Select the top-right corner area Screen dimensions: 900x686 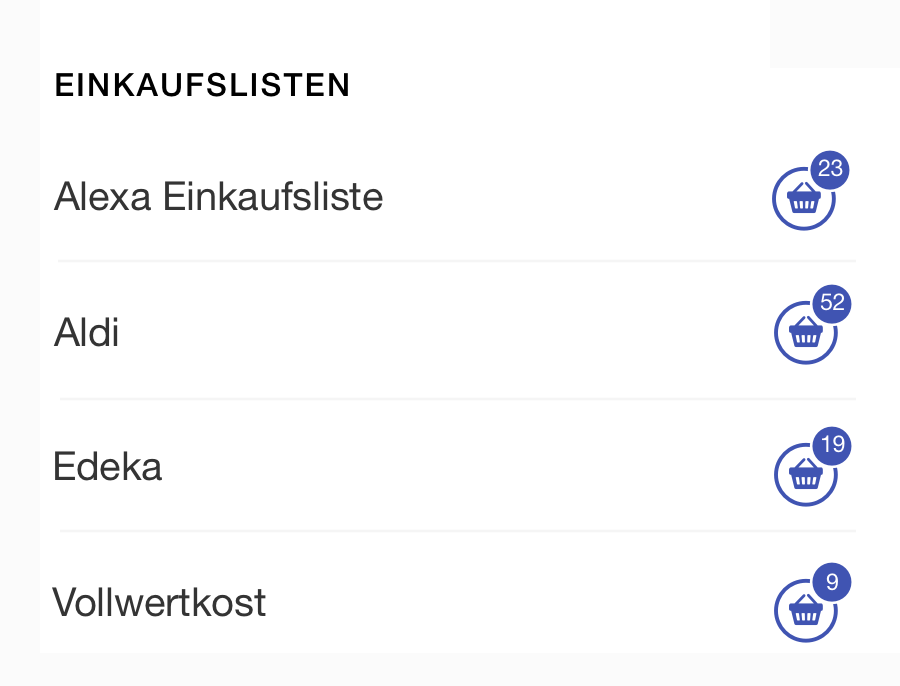point(834,30)
